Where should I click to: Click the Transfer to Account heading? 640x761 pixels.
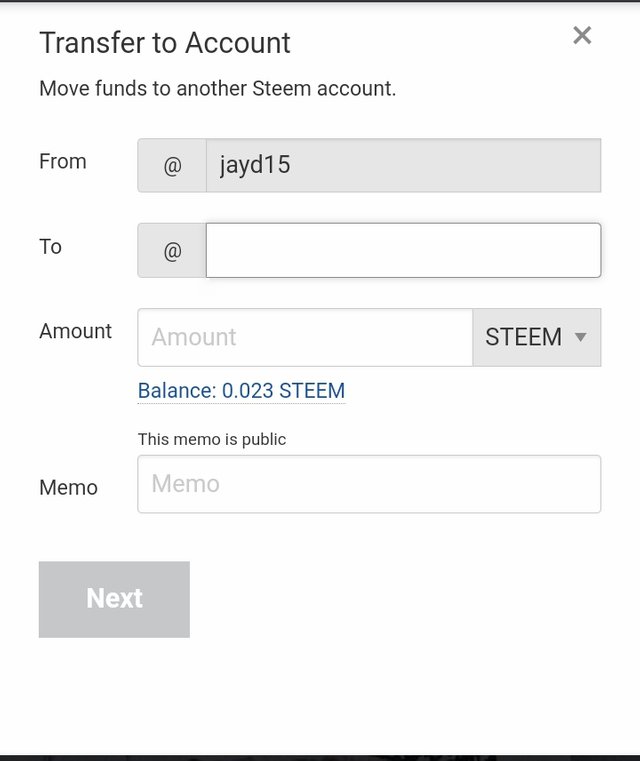[165, 43]
